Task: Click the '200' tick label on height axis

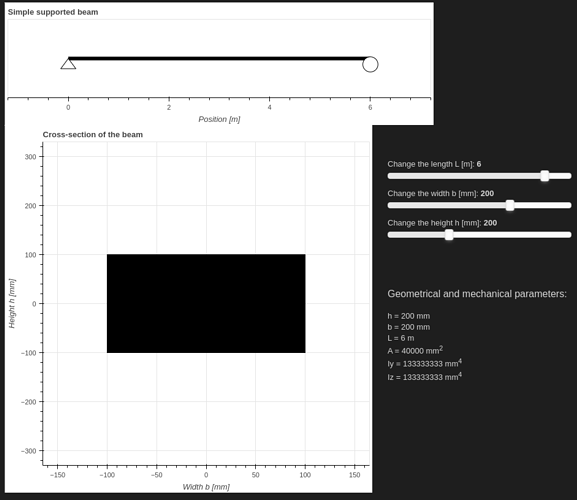Action: click(x=31, y=206)
